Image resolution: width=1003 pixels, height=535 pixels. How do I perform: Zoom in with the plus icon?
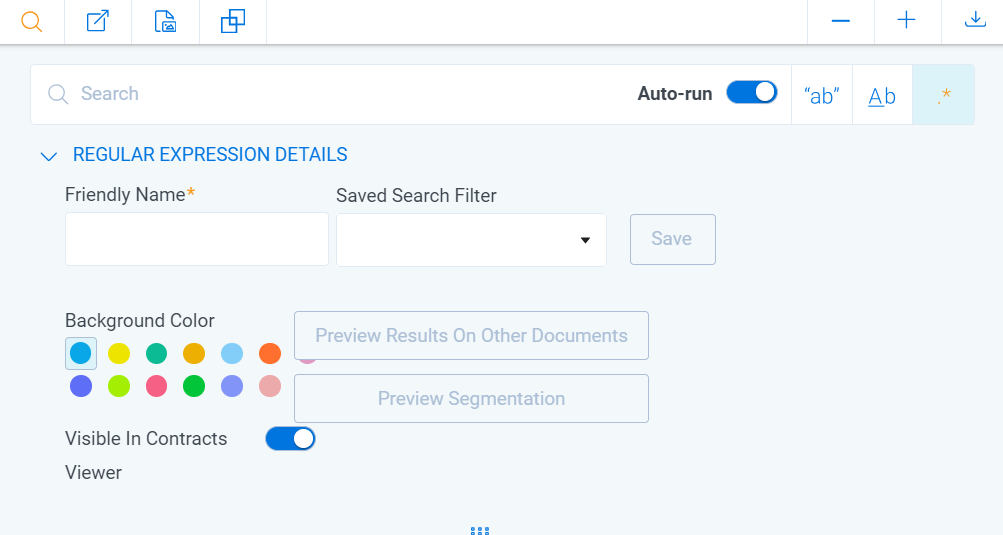click(x=906, y=20)
